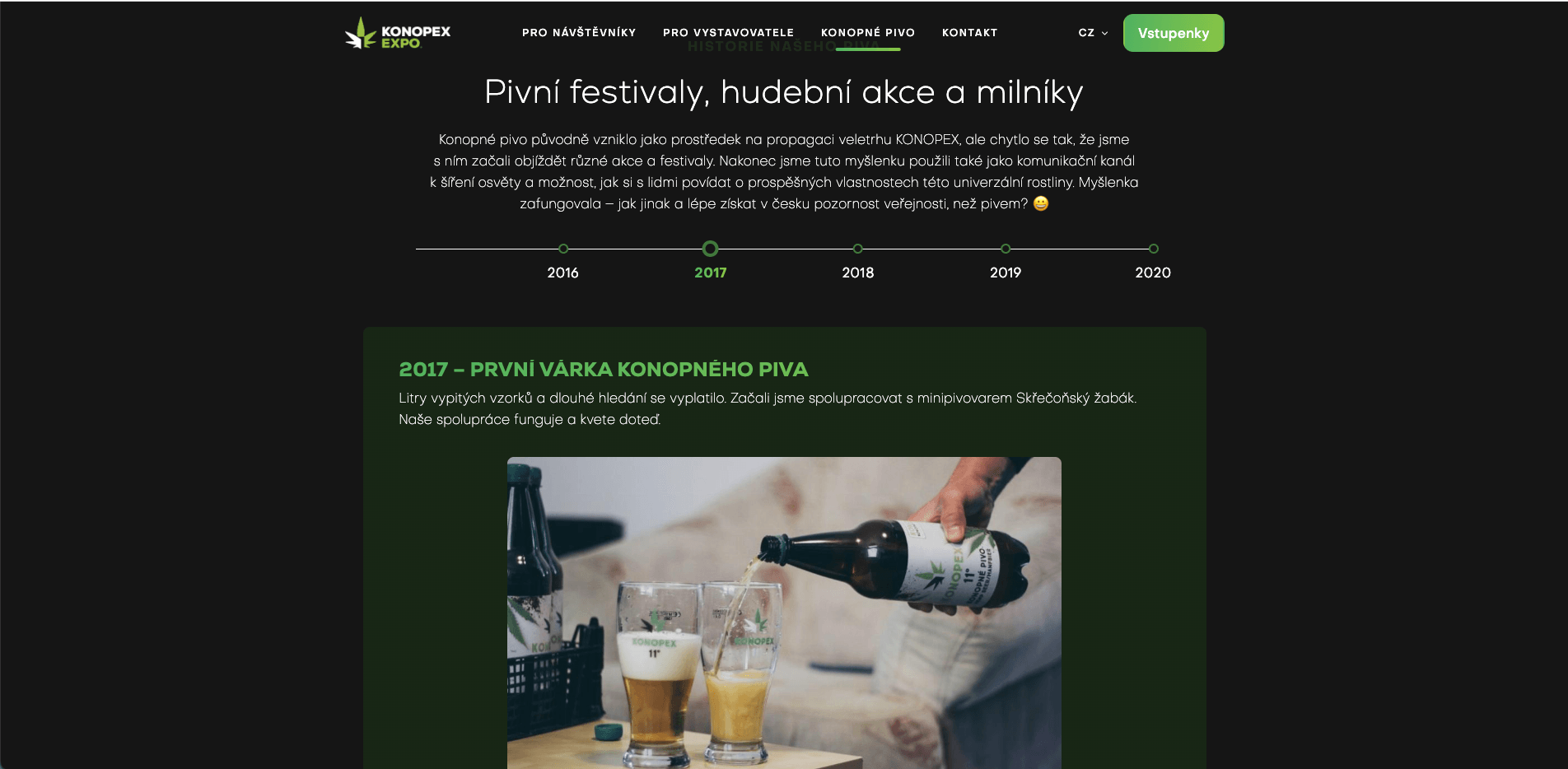Open the Pro návštěvníky menu
This screenshot has width=1568, height=769.
coord(579,33)
